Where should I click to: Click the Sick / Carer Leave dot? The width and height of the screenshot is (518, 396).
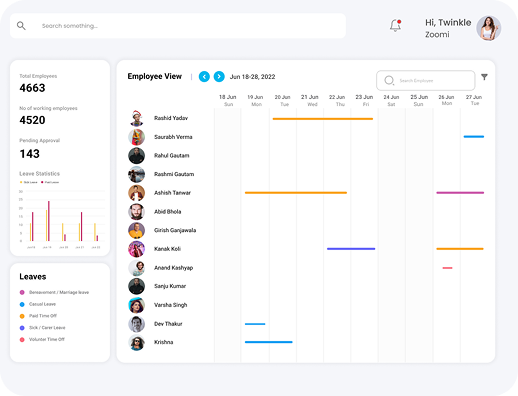point(22,328)
